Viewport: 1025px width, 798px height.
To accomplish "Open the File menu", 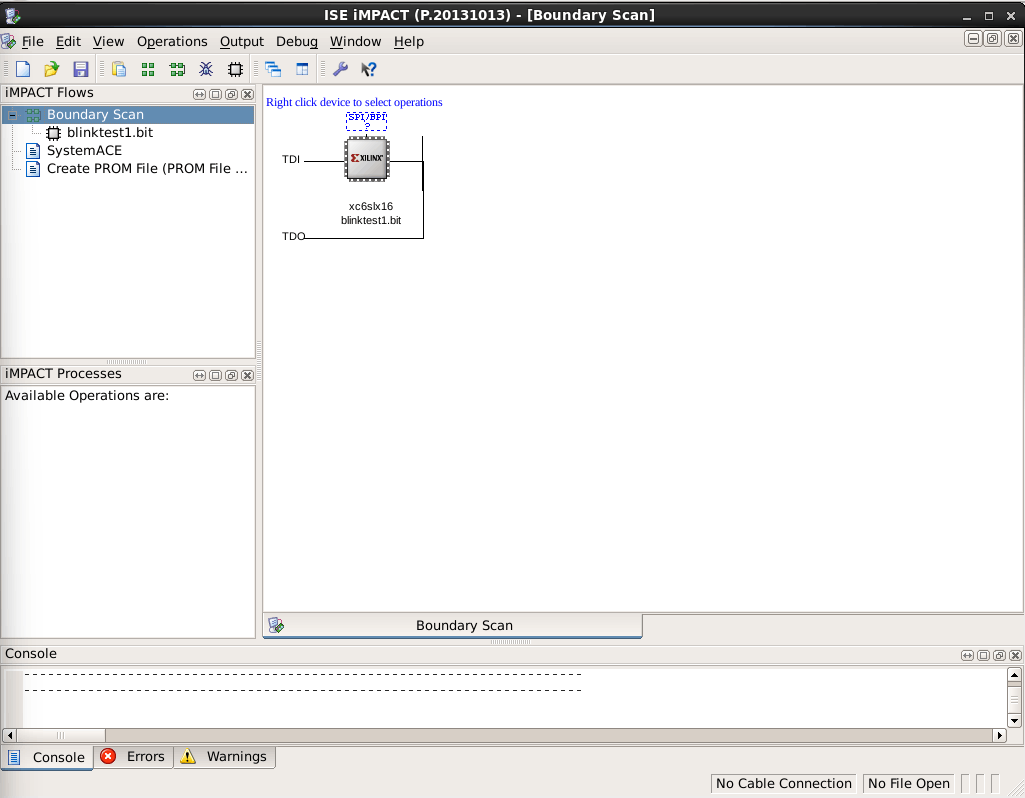I will click(32, 41).
